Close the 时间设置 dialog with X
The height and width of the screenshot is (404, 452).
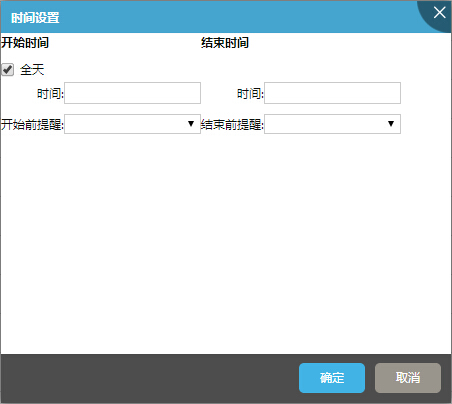439,13
